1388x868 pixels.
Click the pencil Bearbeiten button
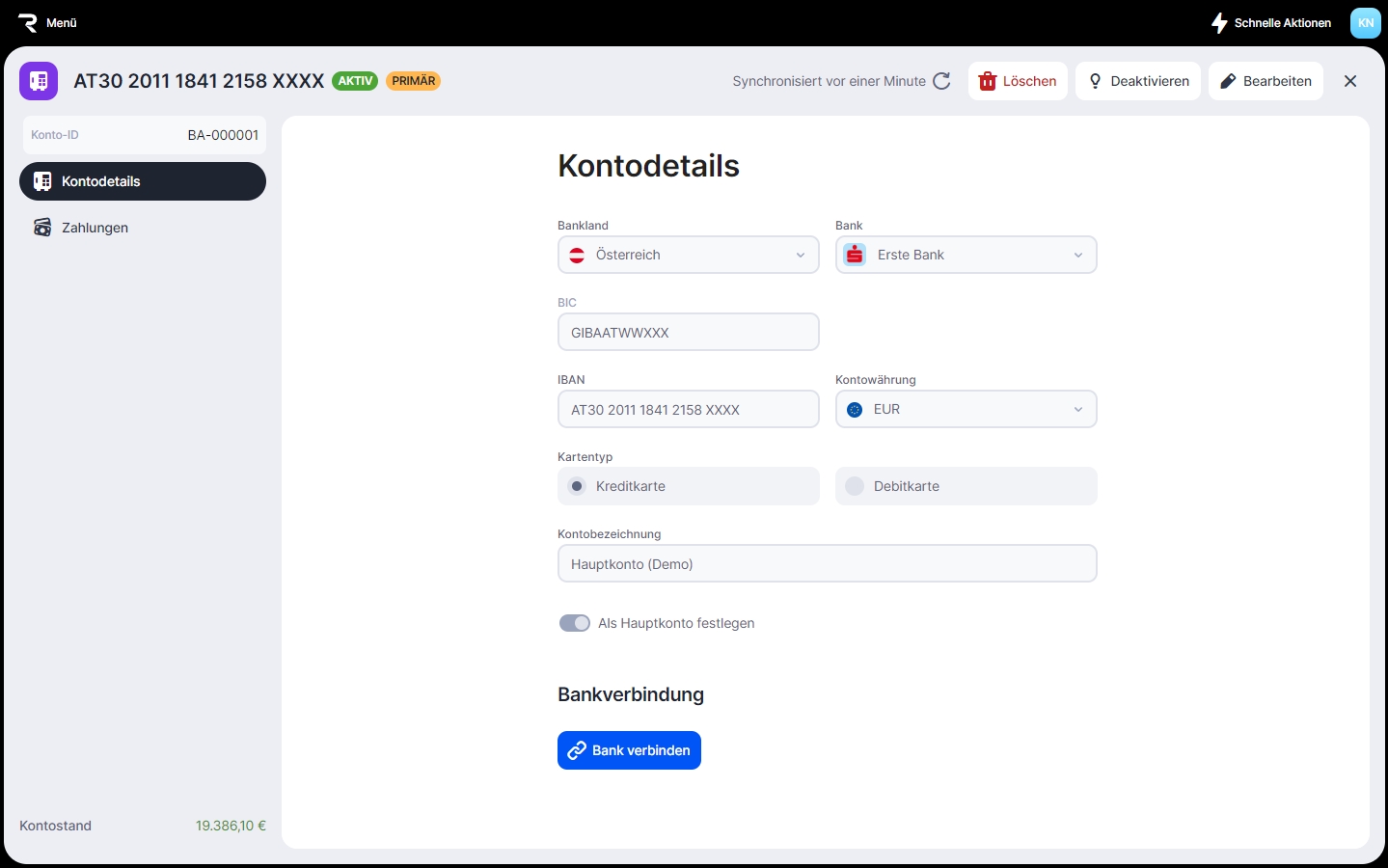pyautogui.click(x=1266, y=81)
